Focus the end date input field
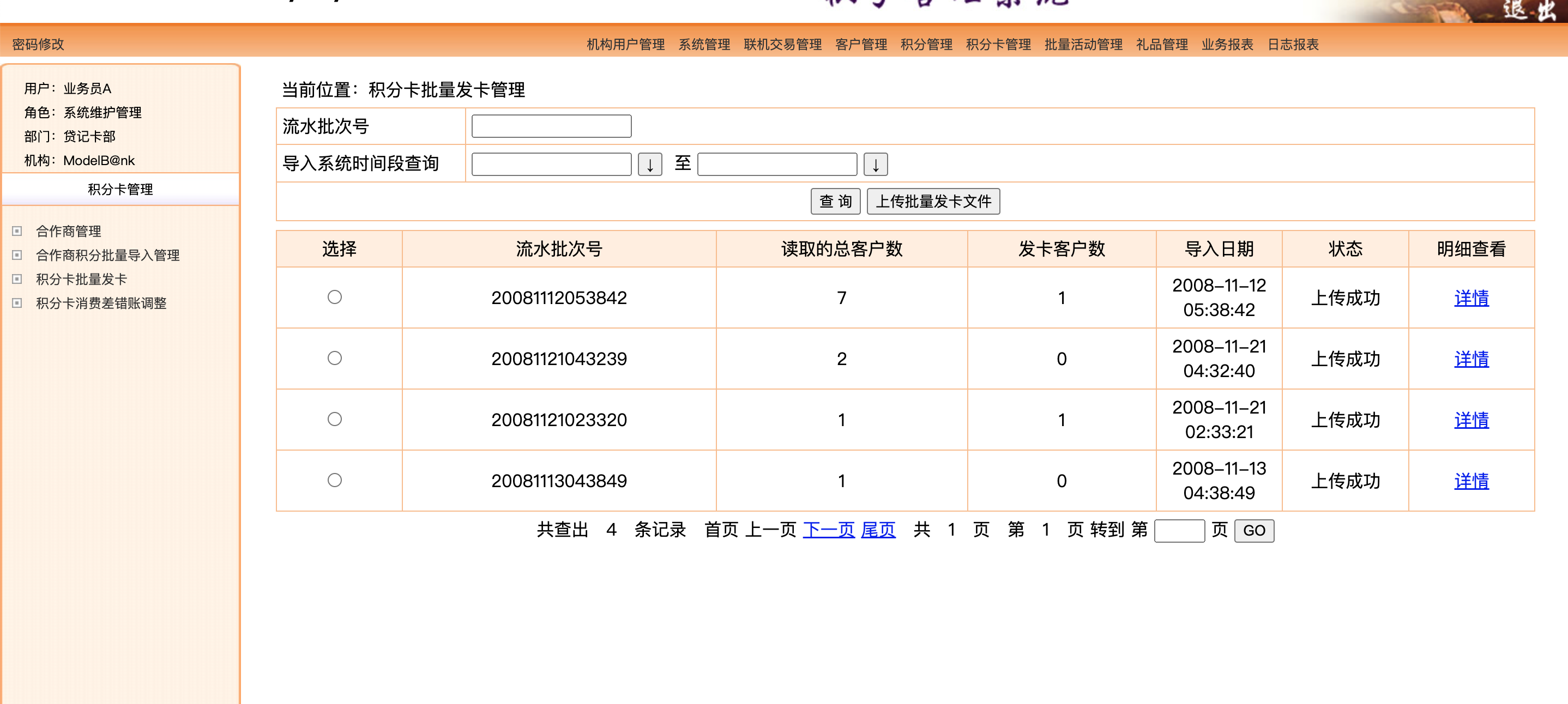Image resolution: width=1568 pixels, height=704 pixels. point(777,165)
